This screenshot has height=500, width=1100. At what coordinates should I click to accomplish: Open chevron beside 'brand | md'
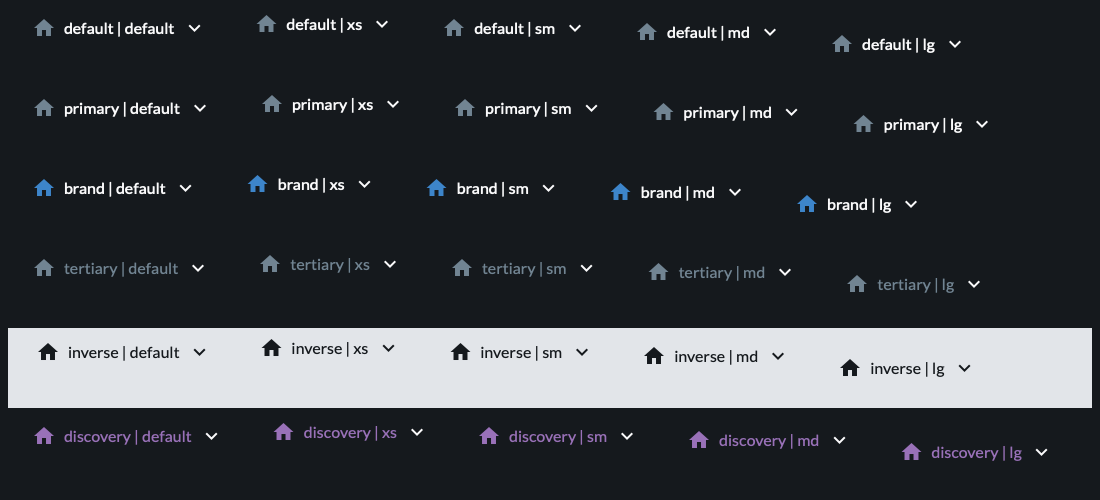(x=735, y=192)
